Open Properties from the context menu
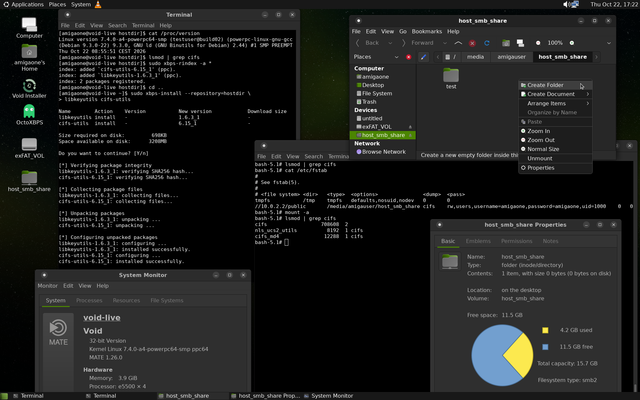 (556, 168)
